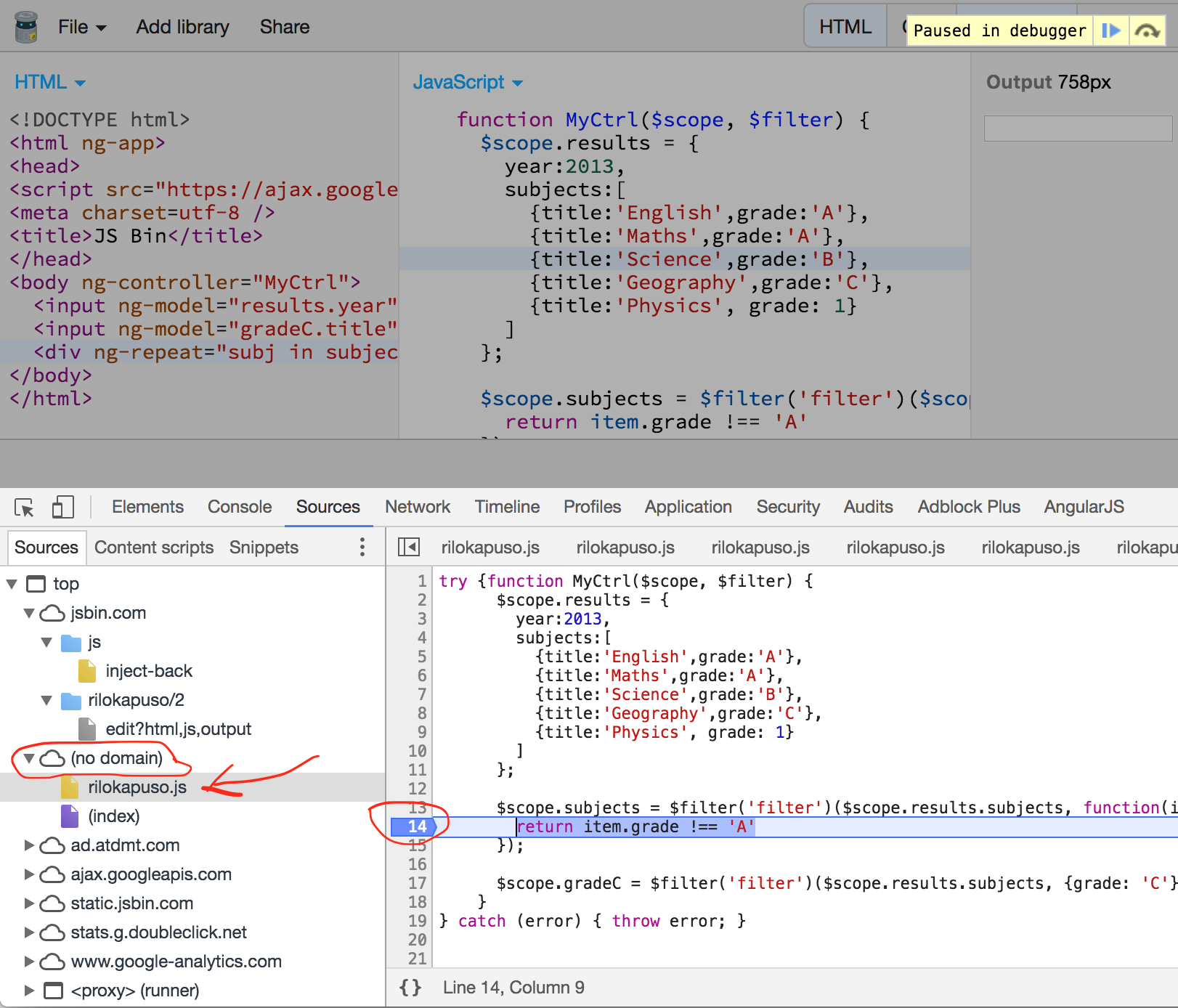Open the (index) file
1178x1008 pixels.
pyautogui.click(x=113, y=816)
